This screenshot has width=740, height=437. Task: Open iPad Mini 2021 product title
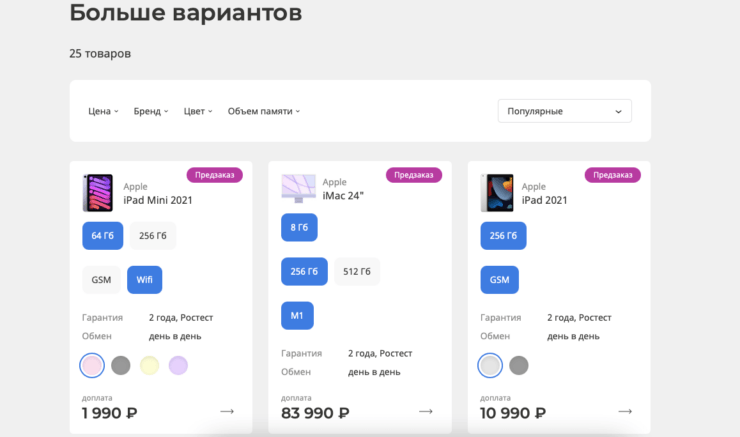point(158,200)
